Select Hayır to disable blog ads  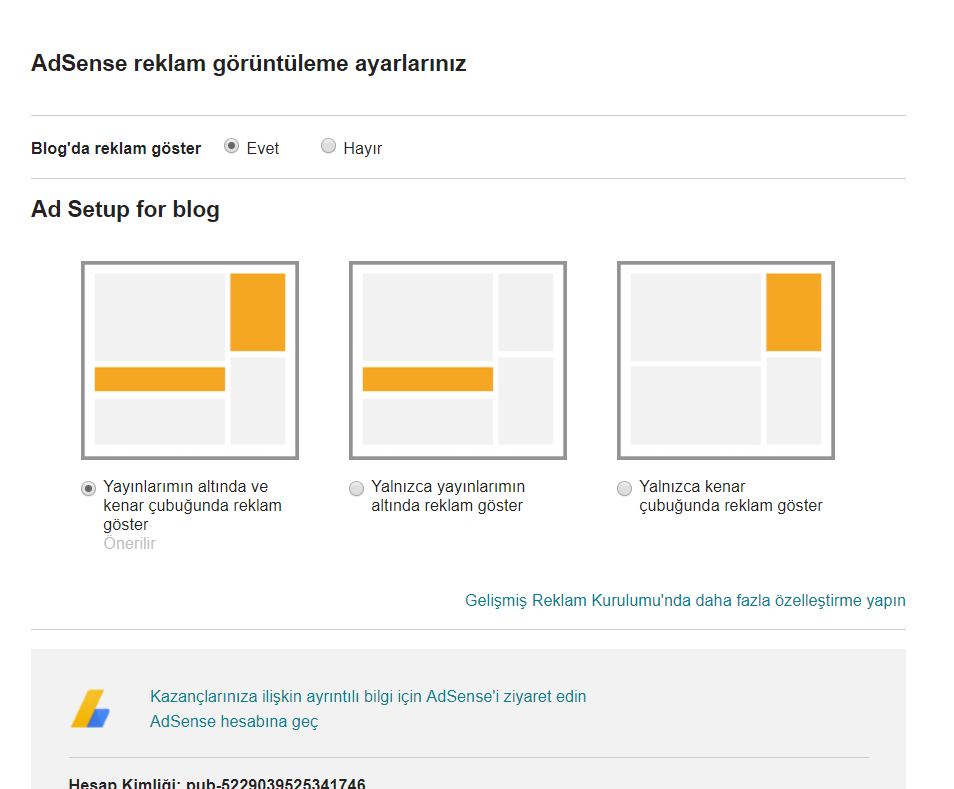point(329,146)
